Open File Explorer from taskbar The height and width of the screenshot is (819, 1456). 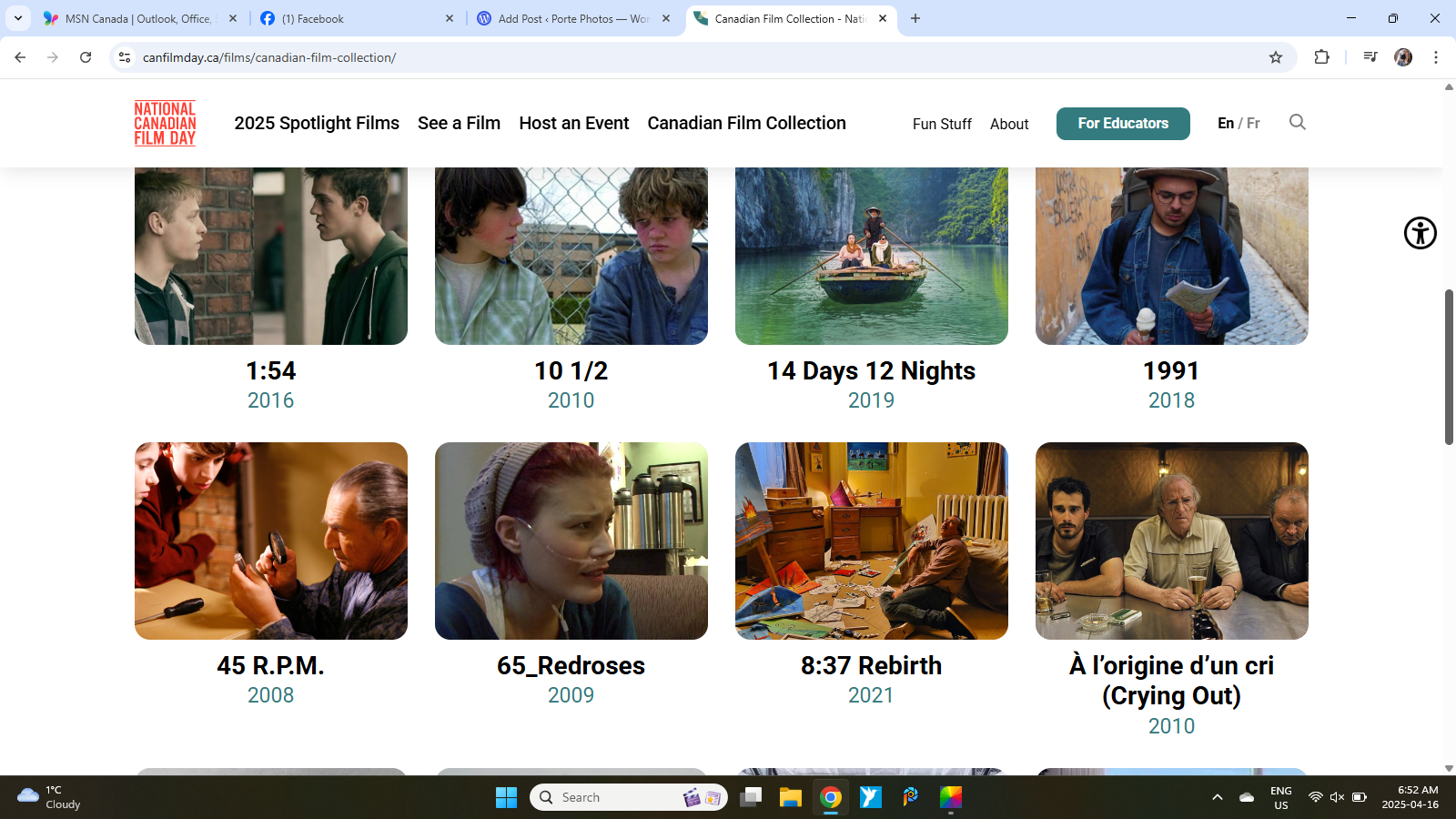coord(790,798)
